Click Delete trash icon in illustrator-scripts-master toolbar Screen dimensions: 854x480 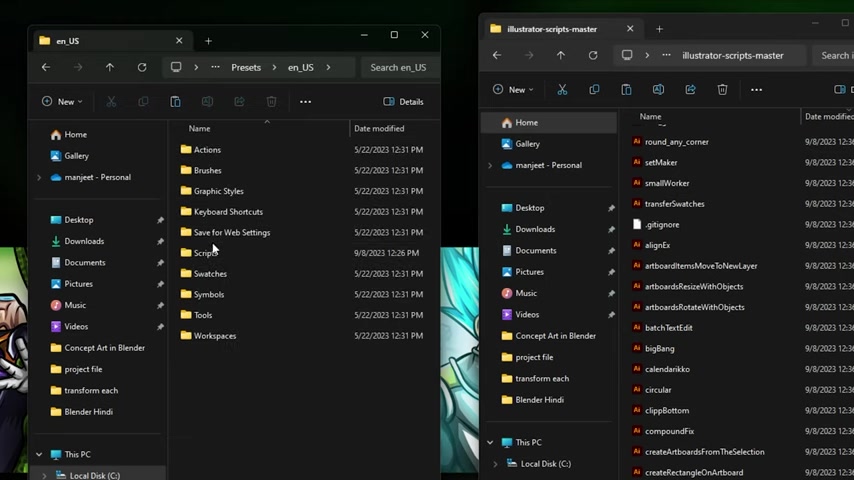[722, 90]
